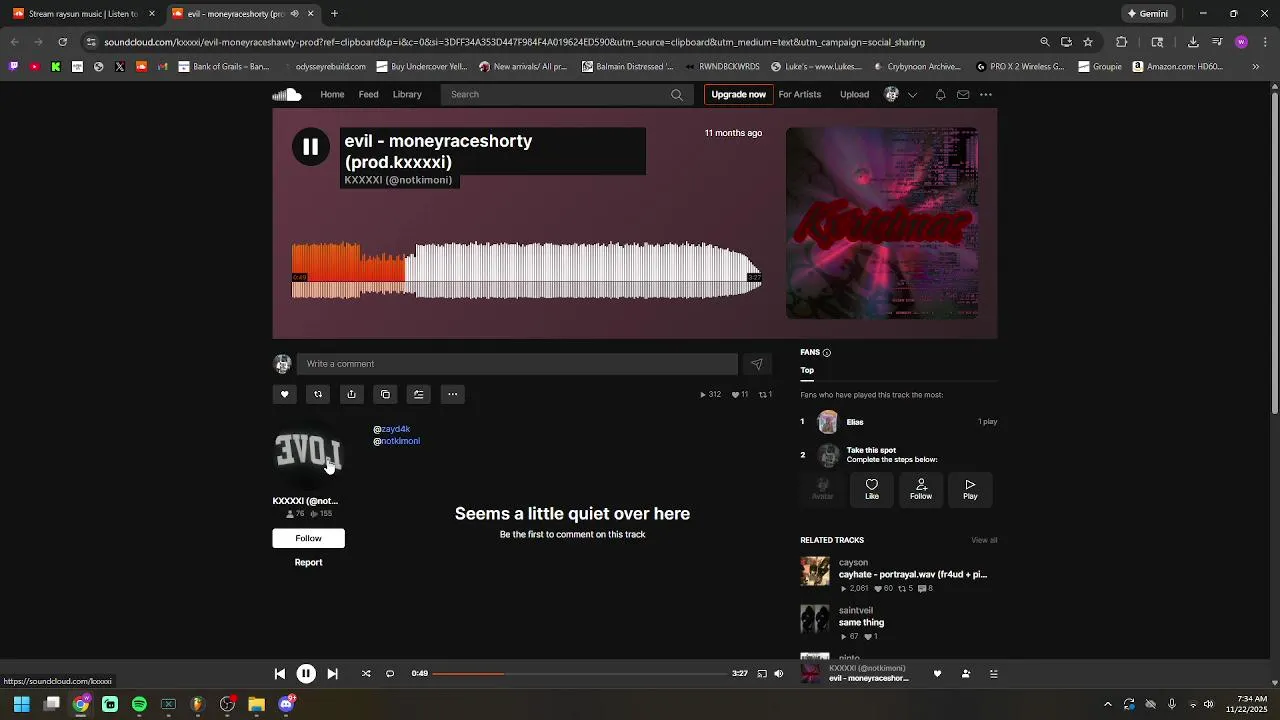Open the KXXXXI (@notkimoni) artist link in the header
Image resolution: width=1280 pixels, height=720 pixels.
click(398, 180)
